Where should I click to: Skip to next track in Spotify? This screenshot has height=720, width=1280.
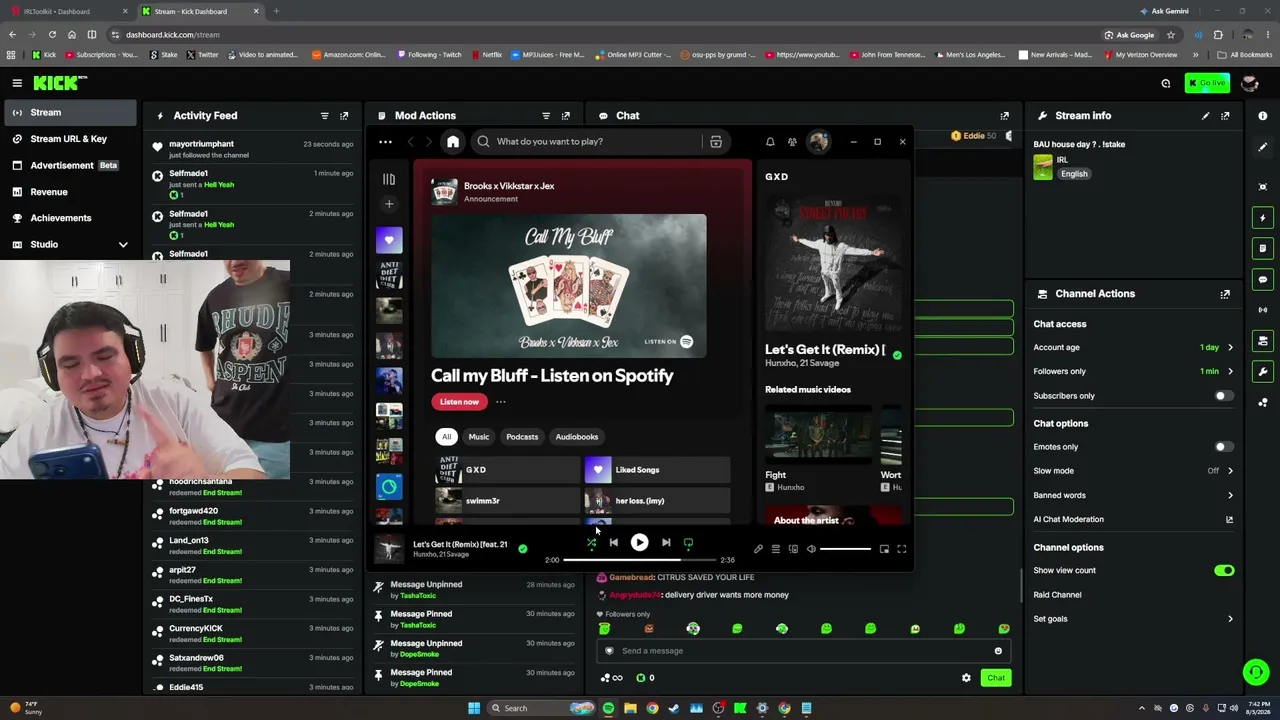tap(666, 543)
